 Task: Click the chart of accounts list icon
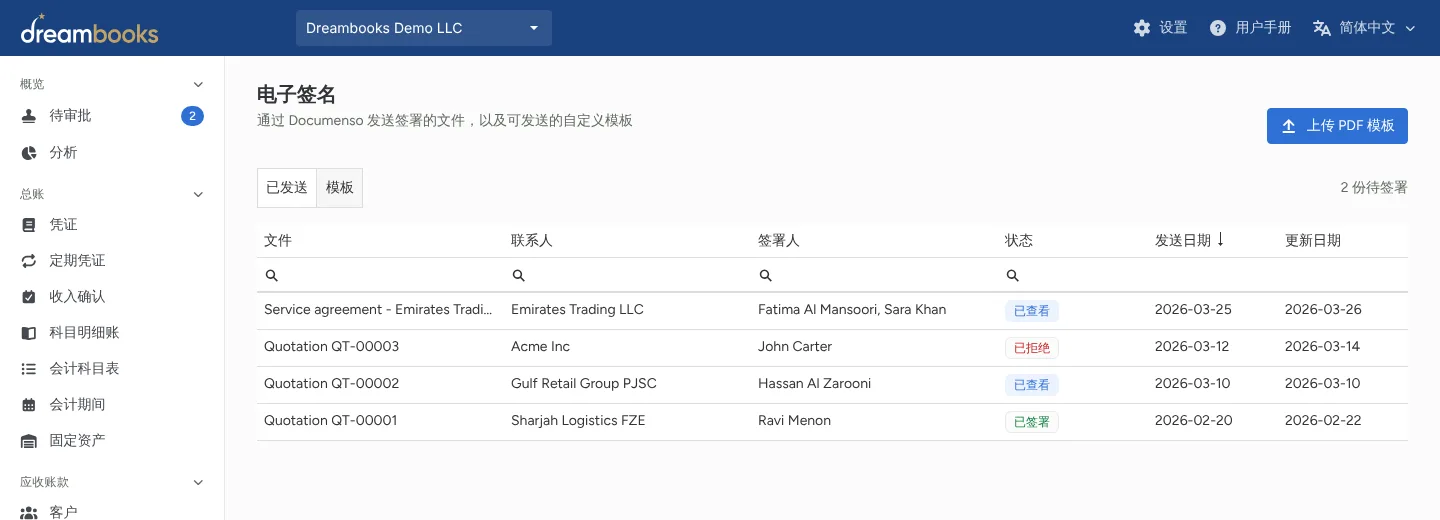29,369
